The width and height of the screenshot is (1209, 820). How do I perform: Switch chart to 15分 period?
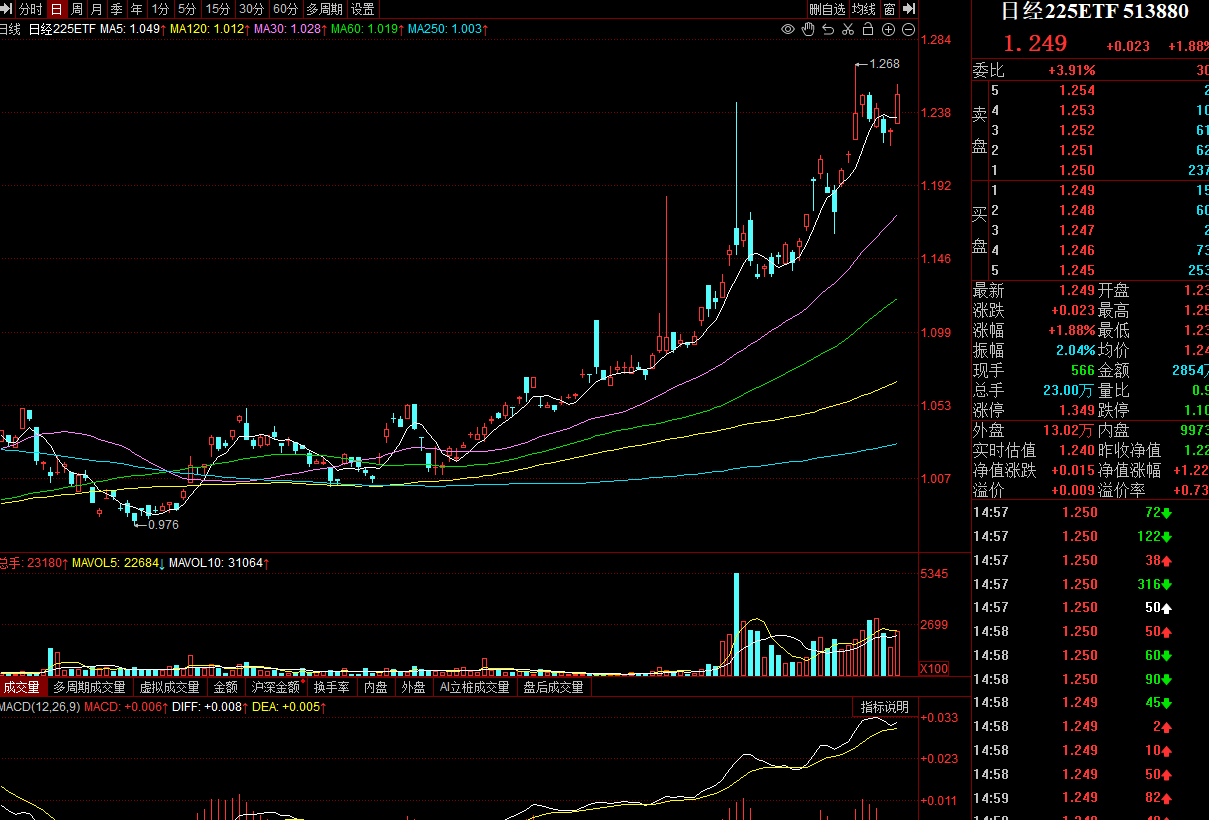pyautogui.click(x=218, y=9)
